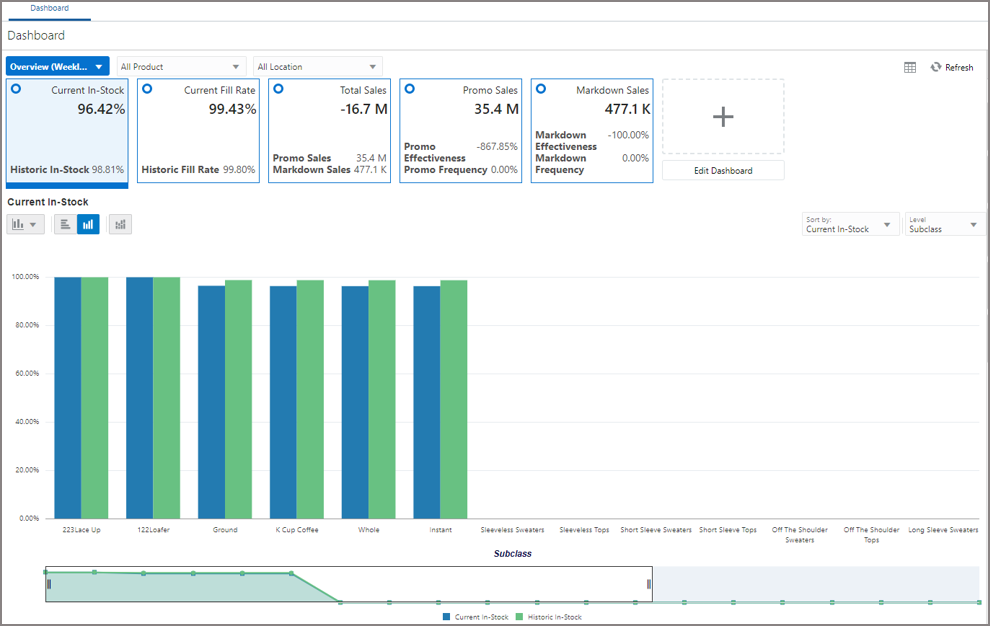The width and height of the screenshot is (990, 626).
Task: Click the plus icon to add a tile
Action: 722,117
